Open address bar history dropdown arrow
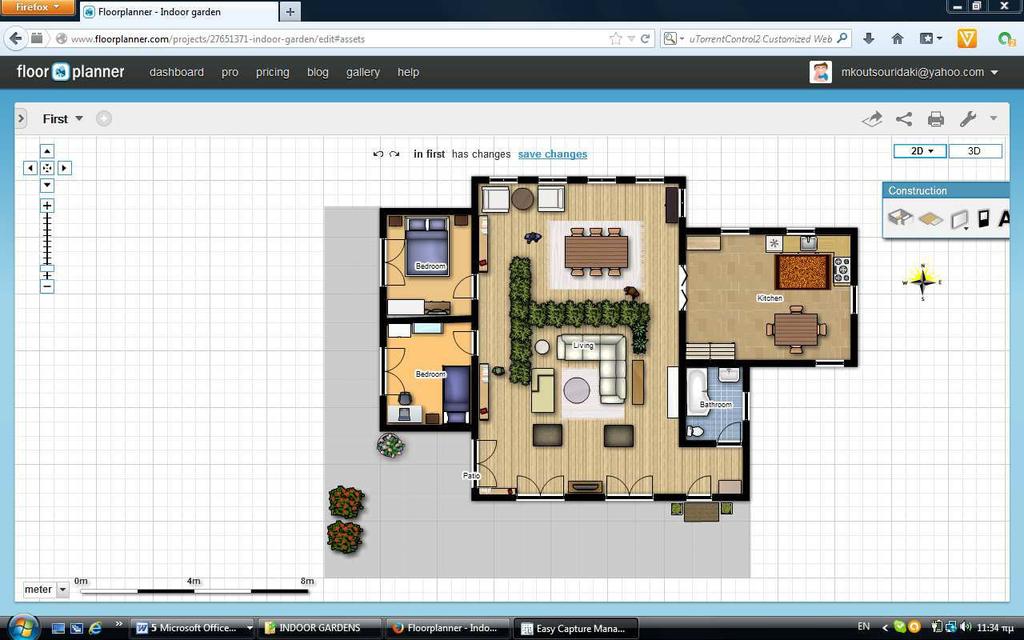1024x640 pixels. point(631,39)
